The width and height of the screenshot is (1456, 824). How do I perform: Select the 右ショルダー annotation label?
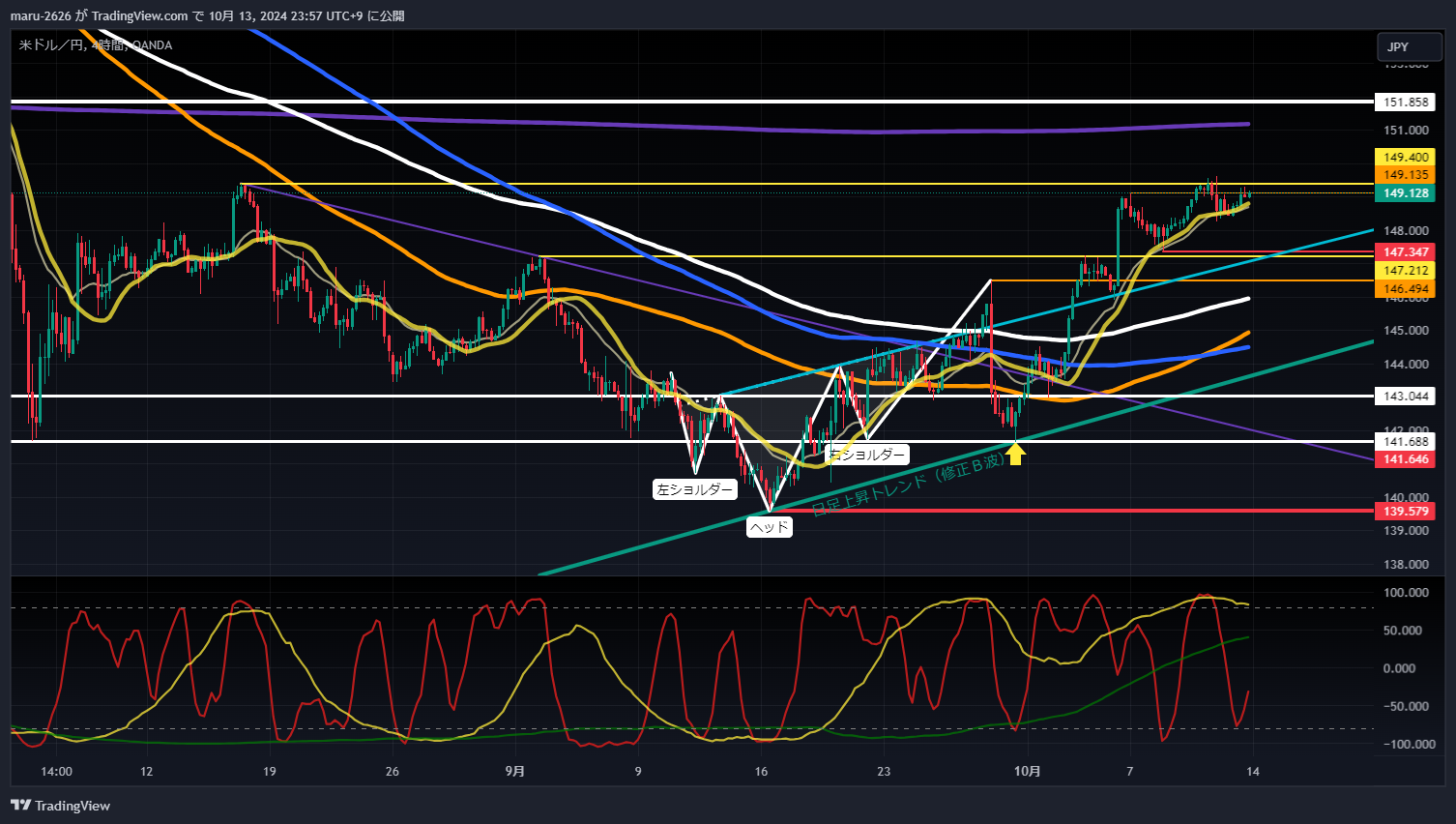pyautogui.click(x=868, y=454)
